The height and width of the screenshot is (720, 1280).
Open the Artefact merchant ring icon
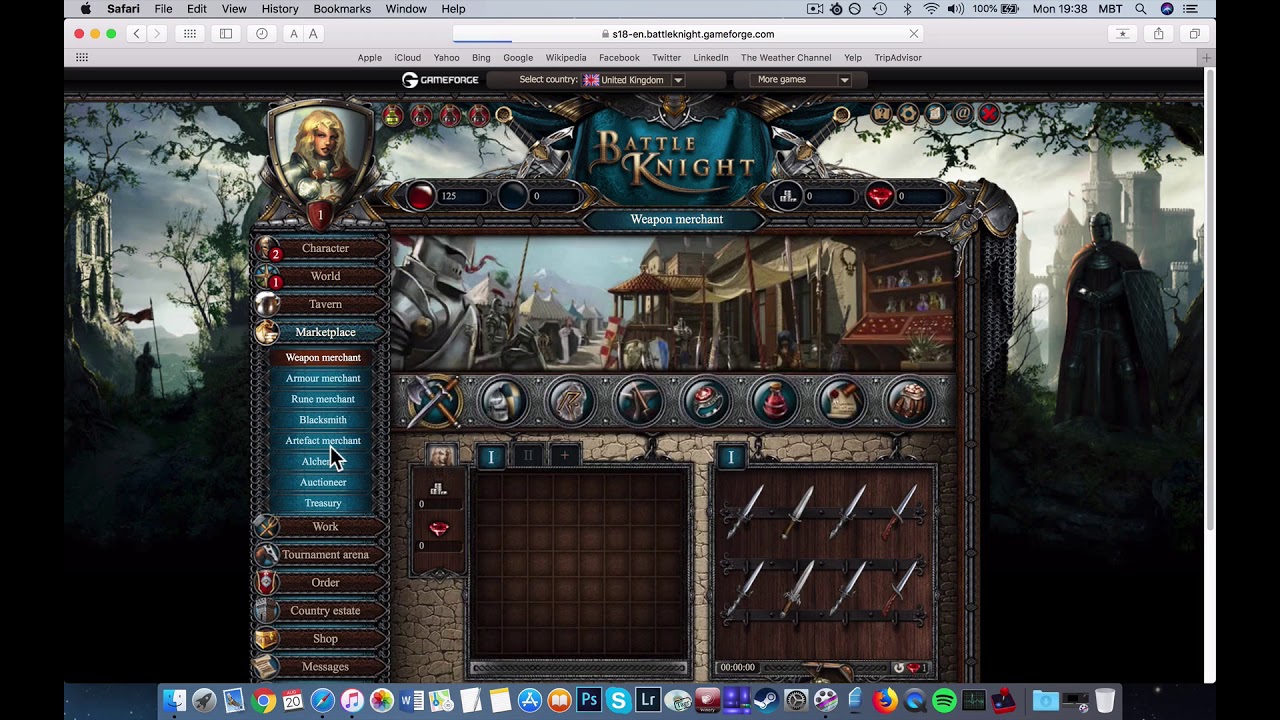(x=706, y=401)
